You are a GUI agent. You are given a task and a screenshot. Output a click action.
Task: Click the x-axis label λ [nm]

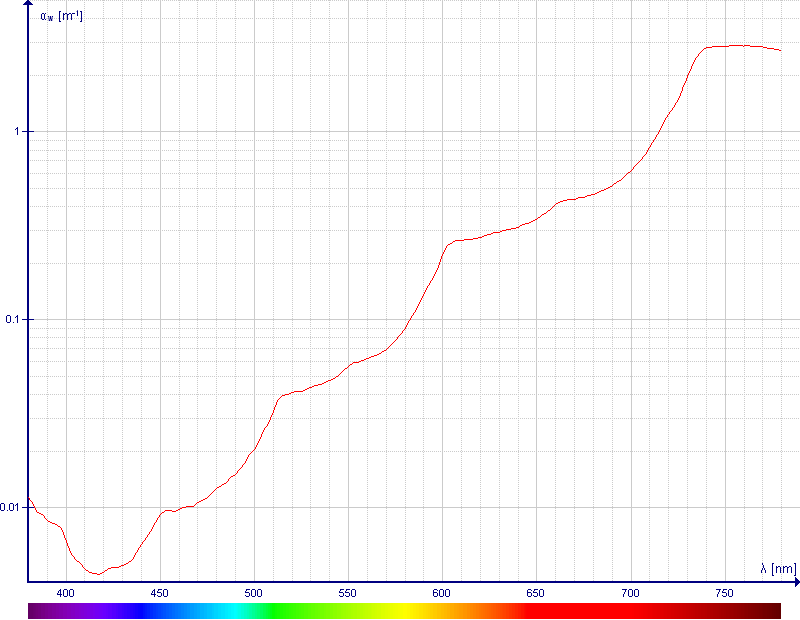[x=778, y=569]
